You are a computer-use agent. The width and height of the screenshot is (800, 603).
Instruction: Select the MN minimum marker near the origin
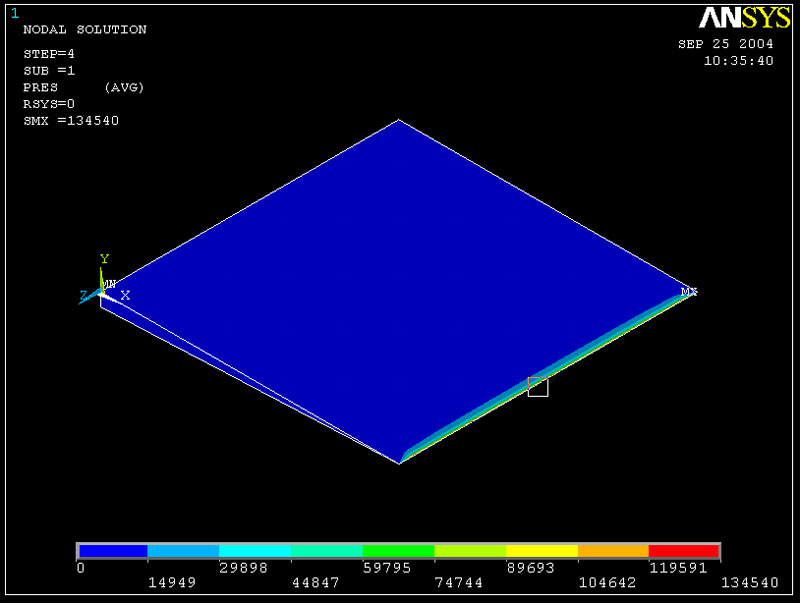click(109, 285)
